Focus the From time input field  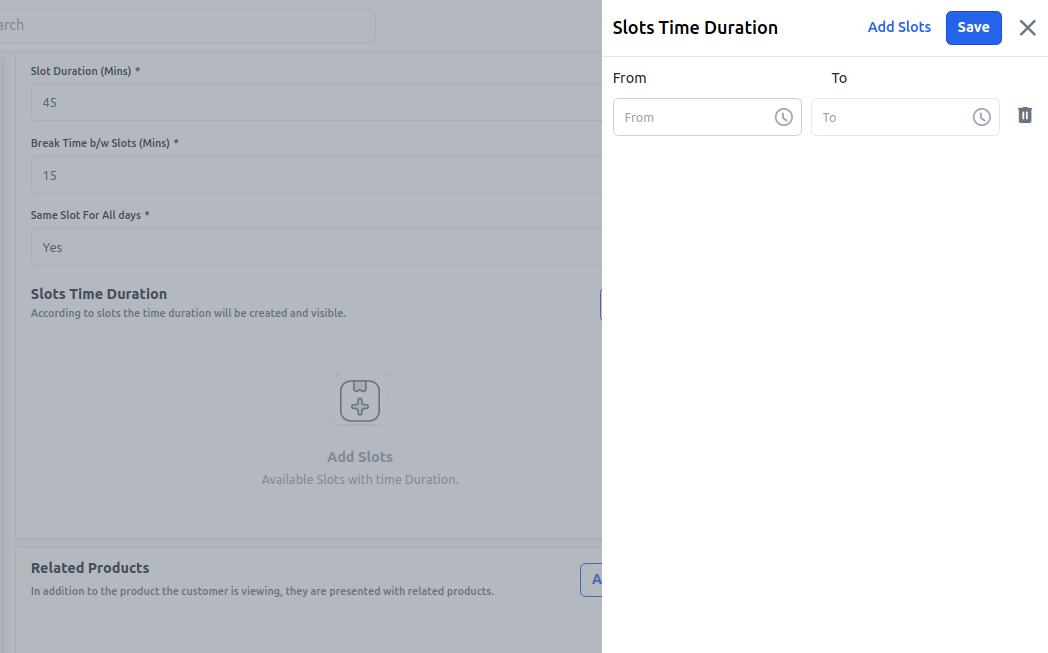692,117
